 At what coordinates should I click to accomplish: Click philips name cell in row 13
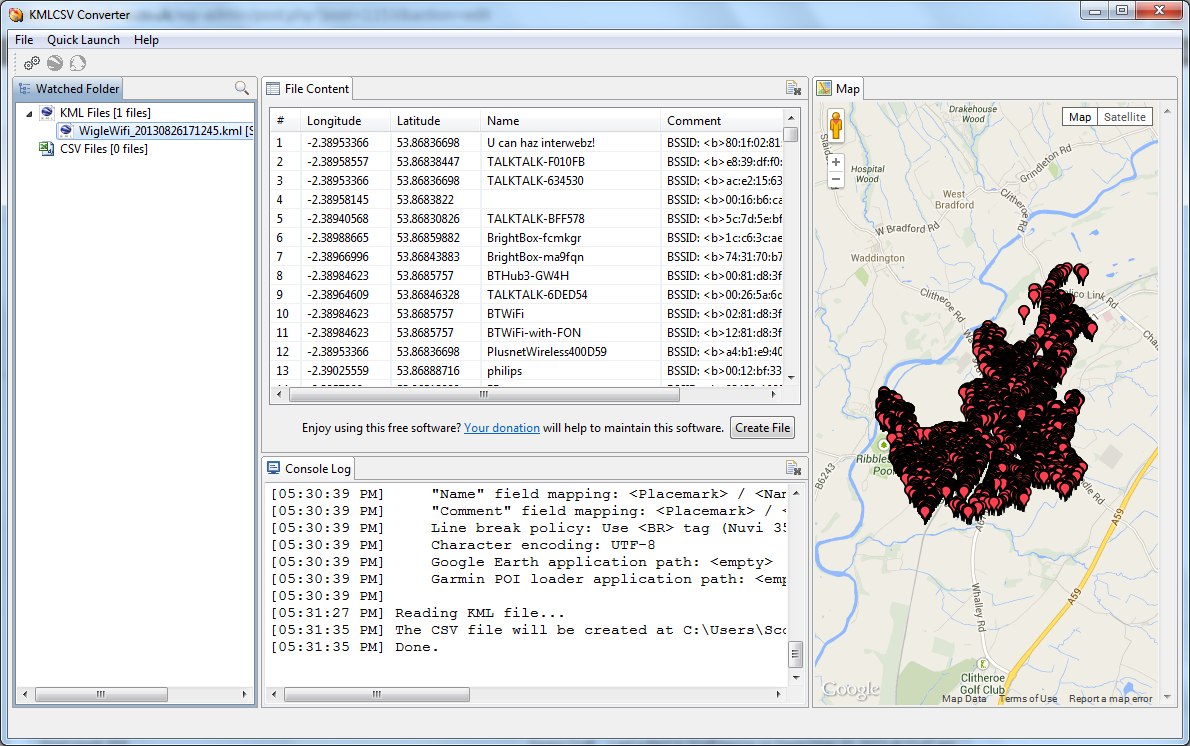pyautogui.click(x=571, y=370)
